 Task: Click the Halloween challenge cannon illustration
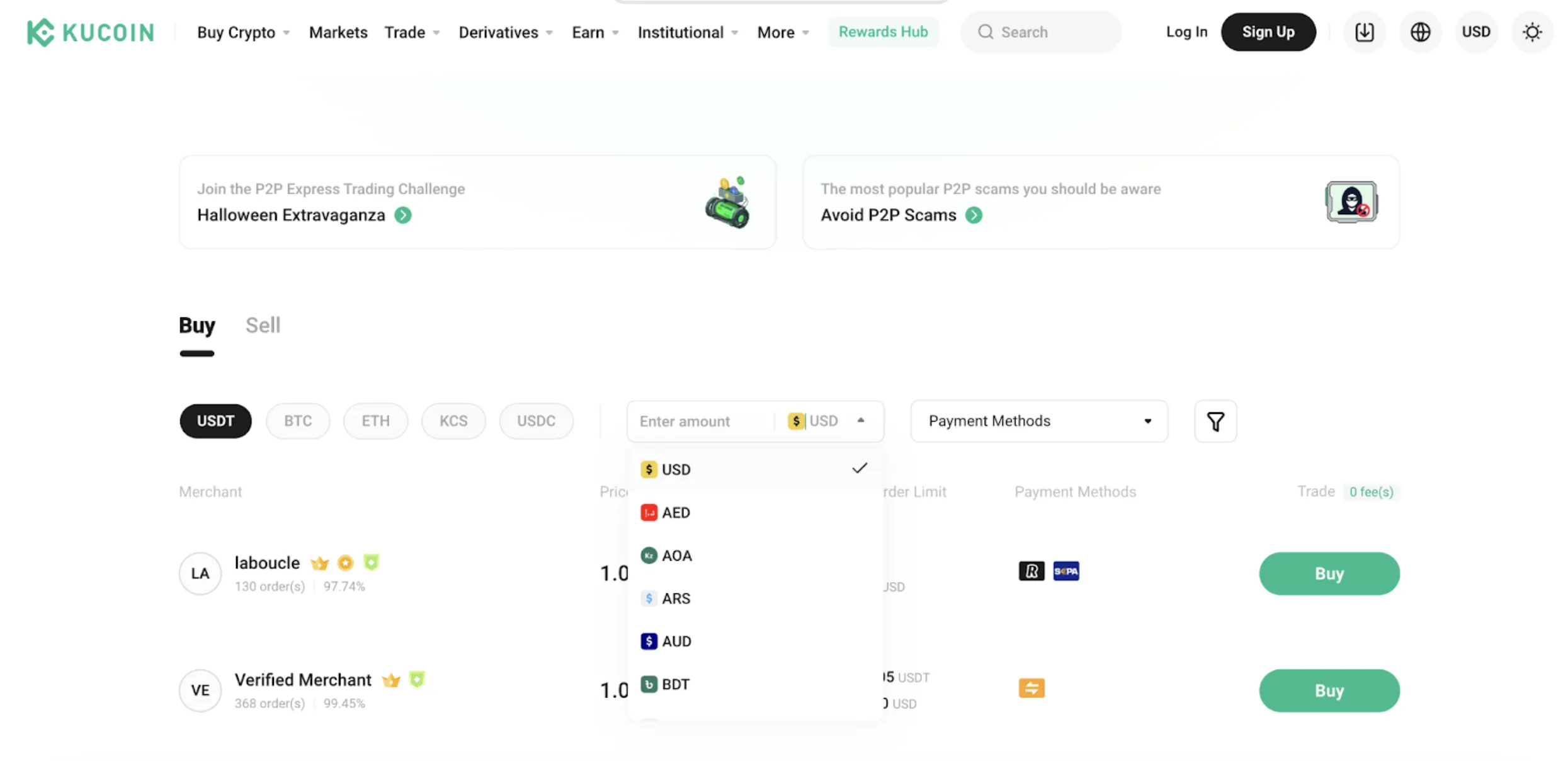click(x=727, y=202)
